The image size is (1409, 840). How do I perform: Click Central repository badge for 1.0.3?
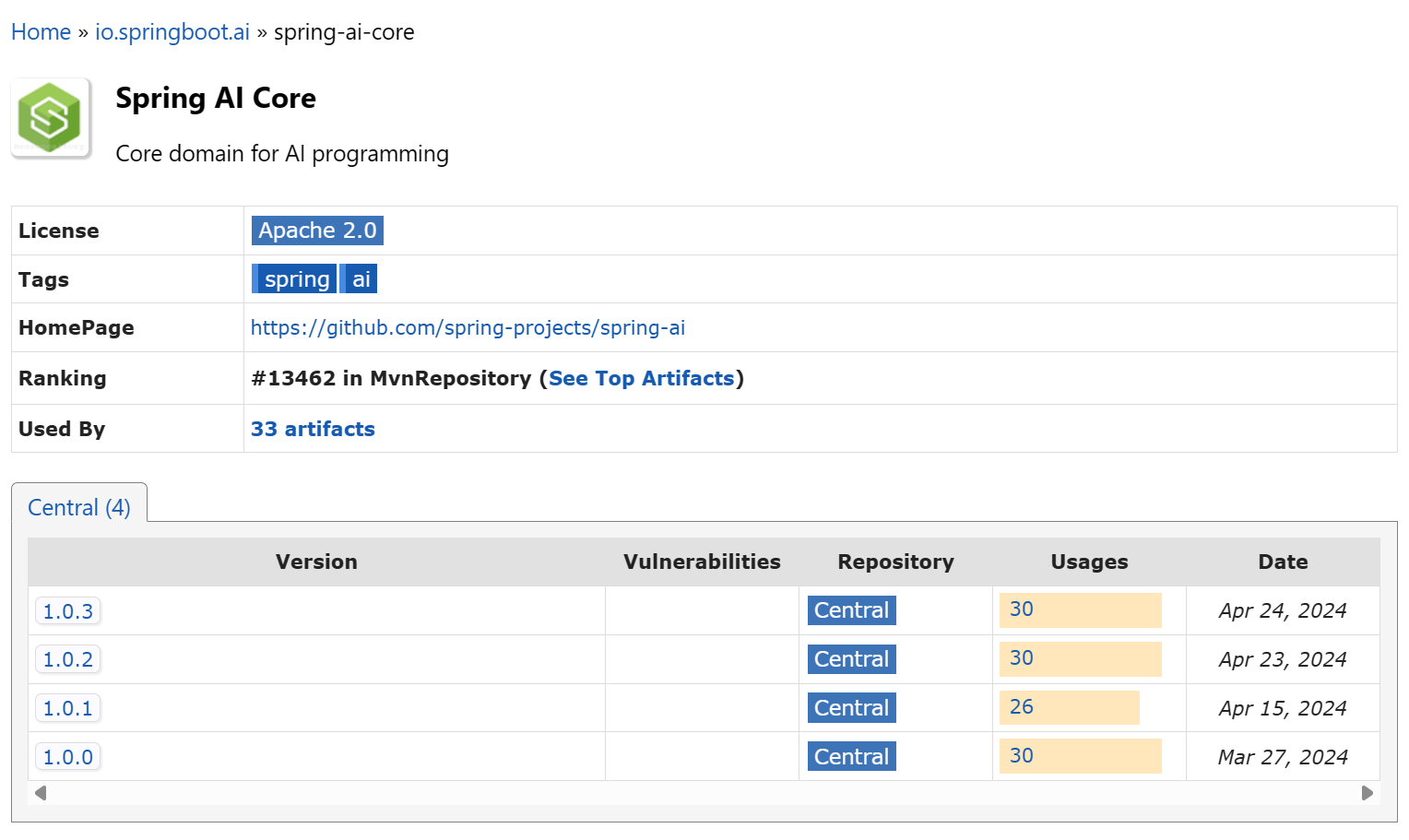851,610
